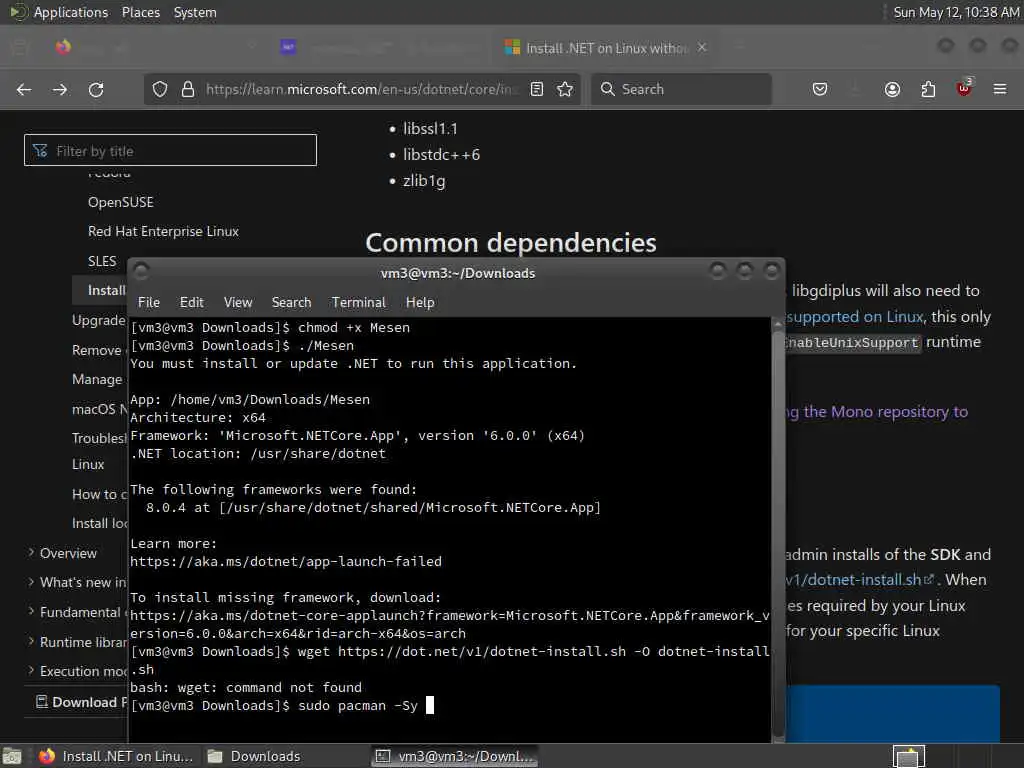The image size is (1024, 768).
Task: Expand the What's new section
Action: click(77, 583)
